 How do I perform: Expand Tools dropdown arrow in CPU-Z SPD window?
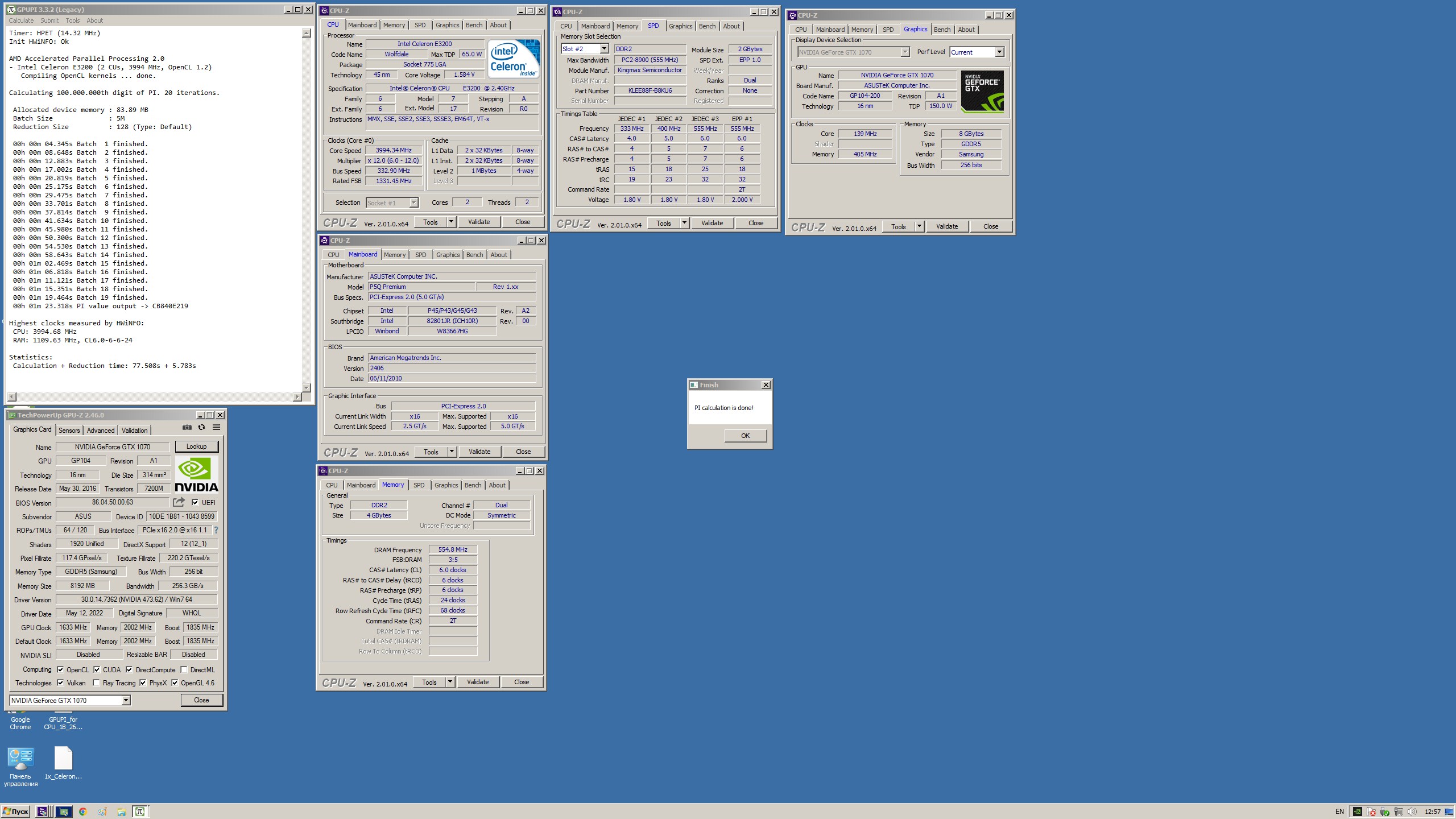point(684,223)
